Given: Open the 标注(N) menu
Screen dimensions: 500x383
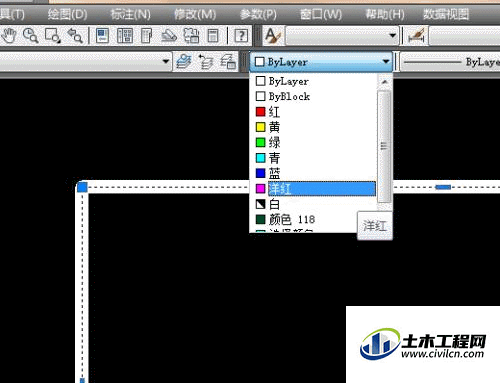Looking at the screenshot, I should click(130, 14).
